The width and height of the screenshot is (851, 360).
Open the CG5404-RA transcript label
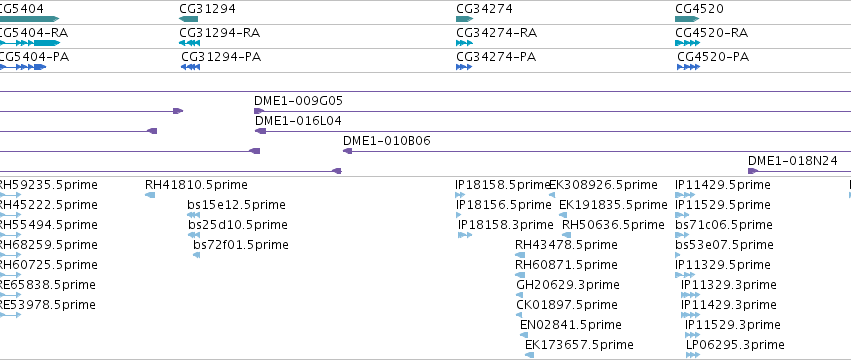coord(34,33)
